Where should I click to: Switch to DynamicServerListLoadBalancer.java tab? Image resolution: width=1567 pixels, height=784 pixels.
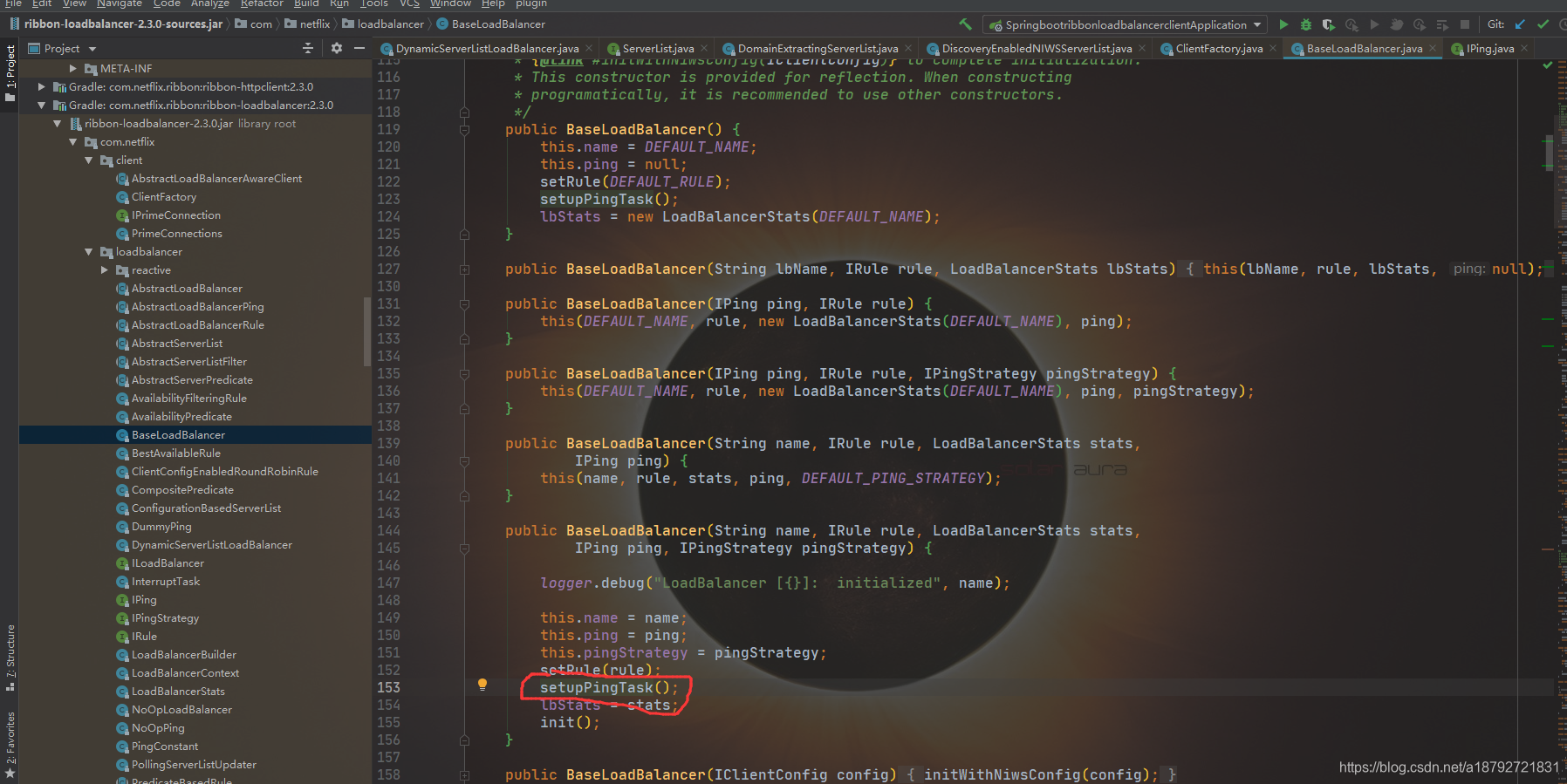click(486, 49)
